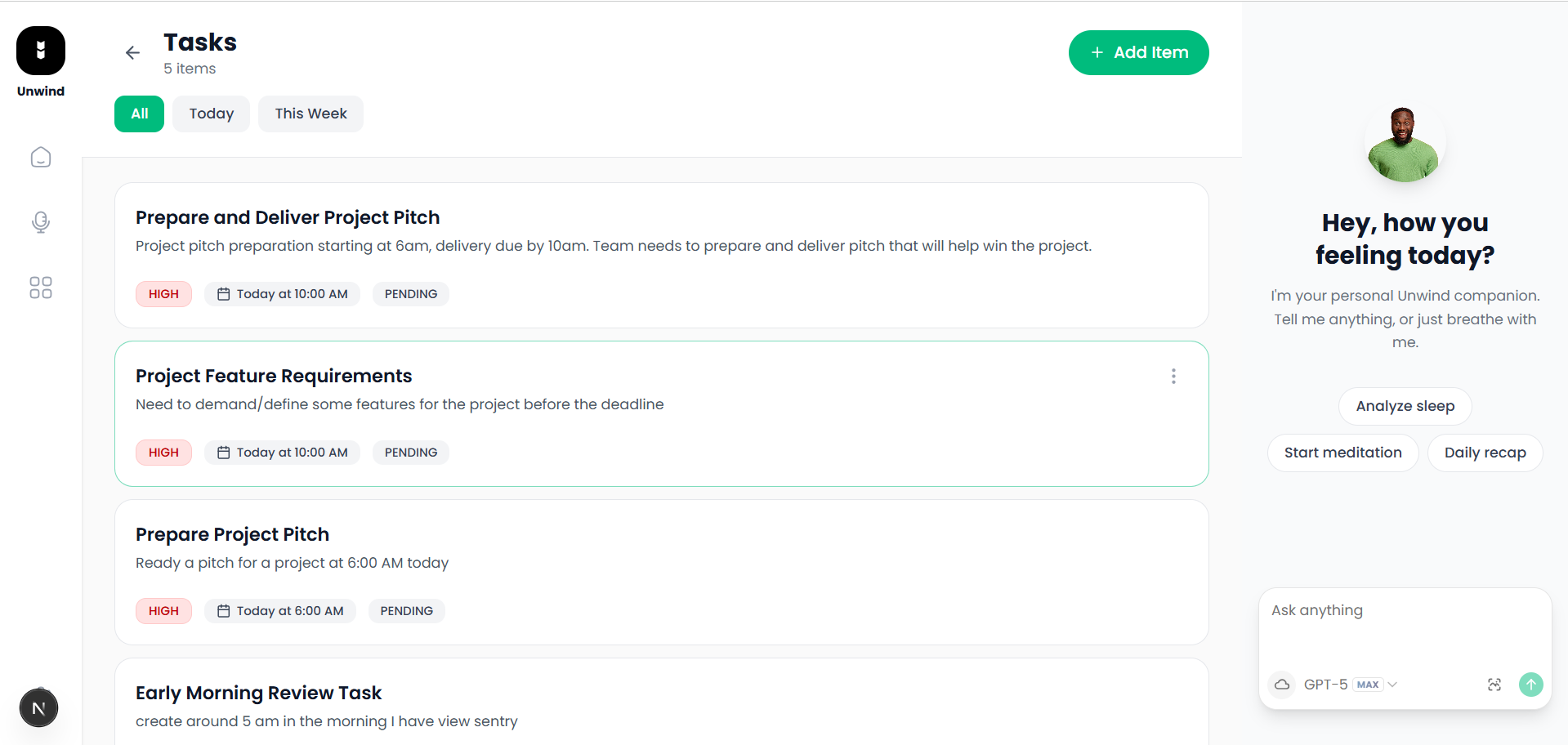The width and height of the screenshot is (1568, 745).
Task: Click HIGH badge on Project Feature Requirements
Action: [x=163, y=453]
